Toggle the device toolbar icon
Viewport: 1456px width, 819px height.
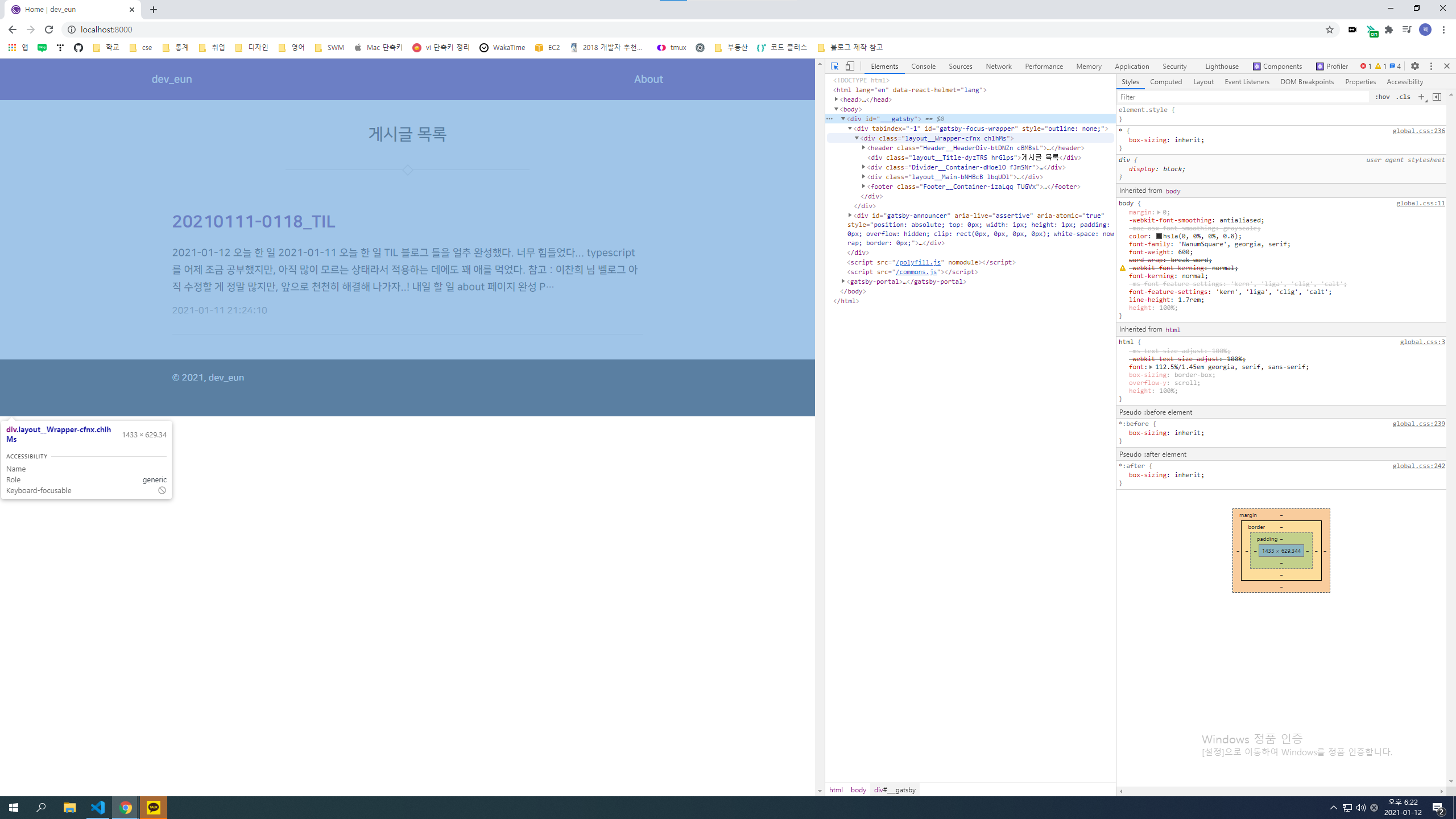pos(850,66)
